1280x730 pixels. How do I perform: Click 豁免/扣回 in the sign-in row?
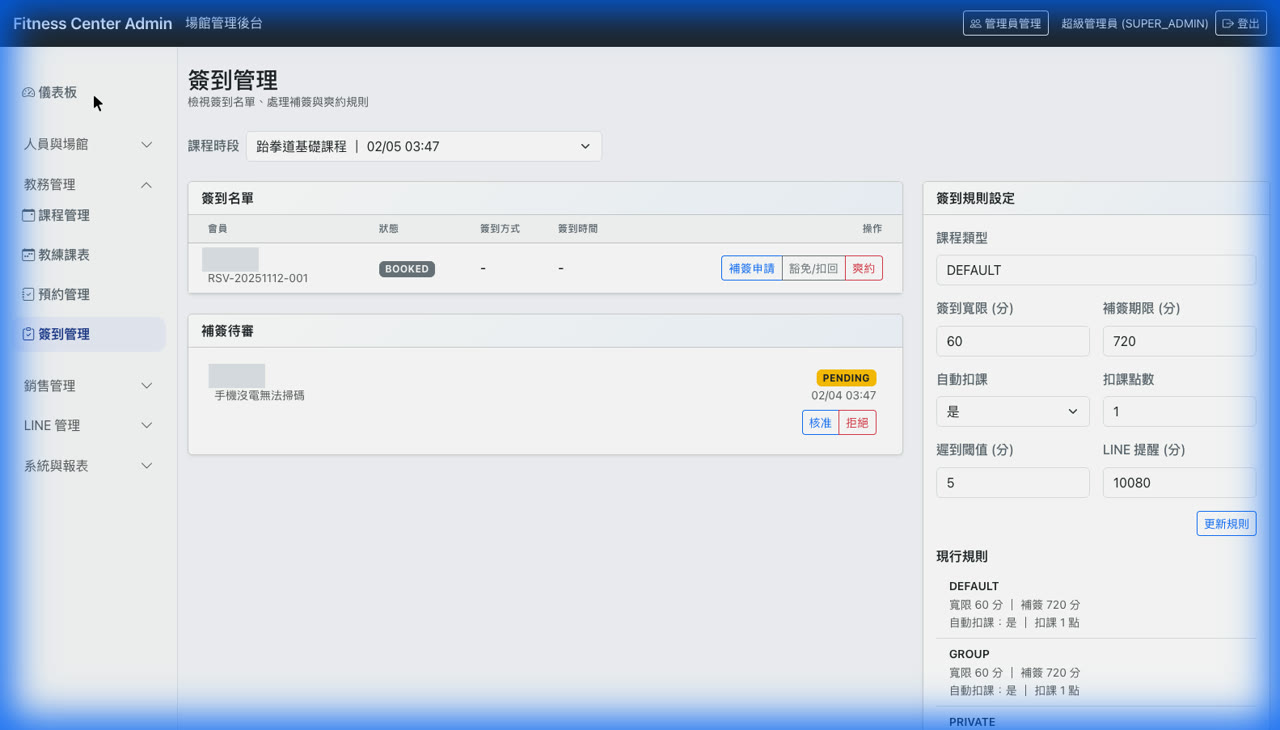(x=814, y=268)
